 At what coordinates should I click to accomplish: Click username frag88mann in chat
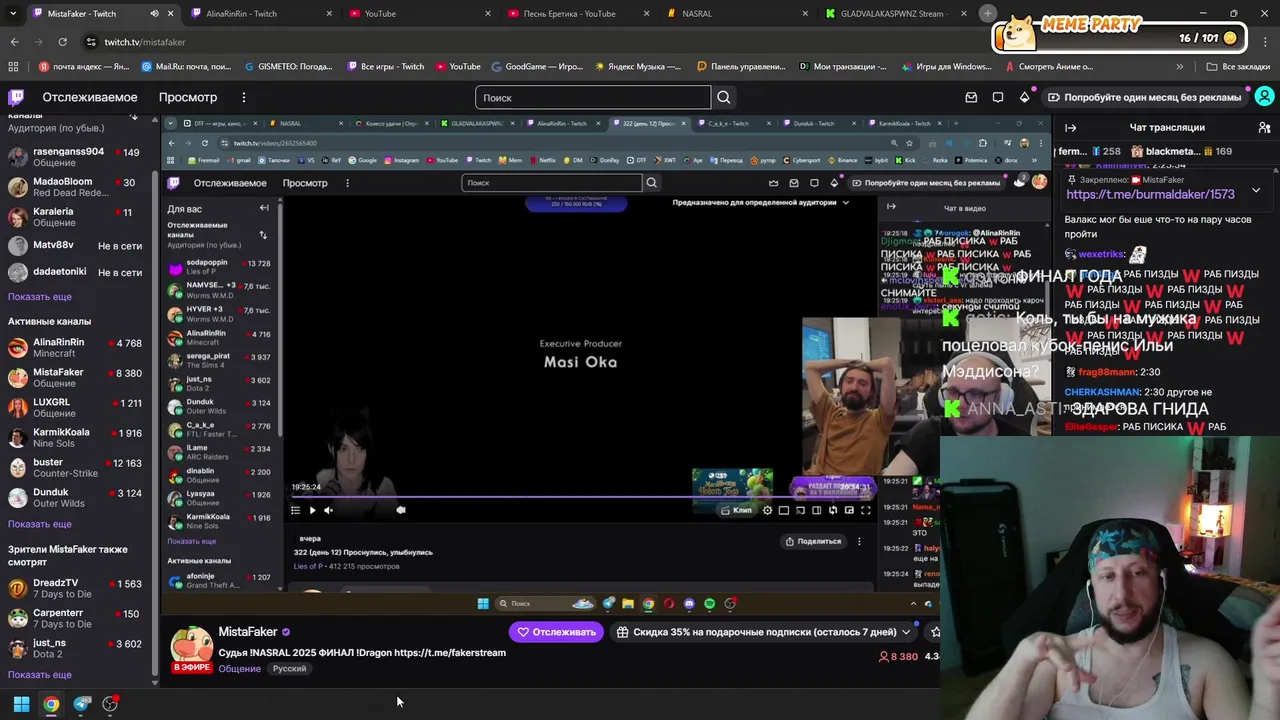pos(1107,372)
